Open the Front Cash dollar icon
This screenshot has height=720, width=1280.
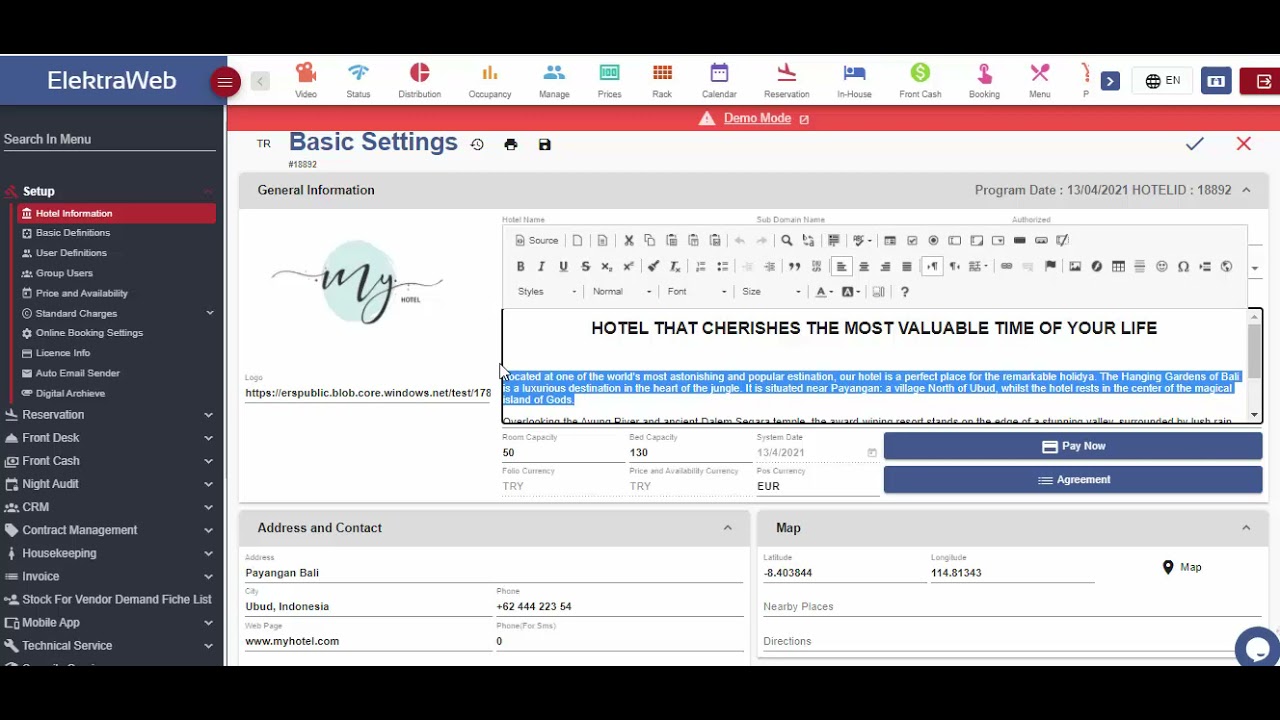coord(920,80)
